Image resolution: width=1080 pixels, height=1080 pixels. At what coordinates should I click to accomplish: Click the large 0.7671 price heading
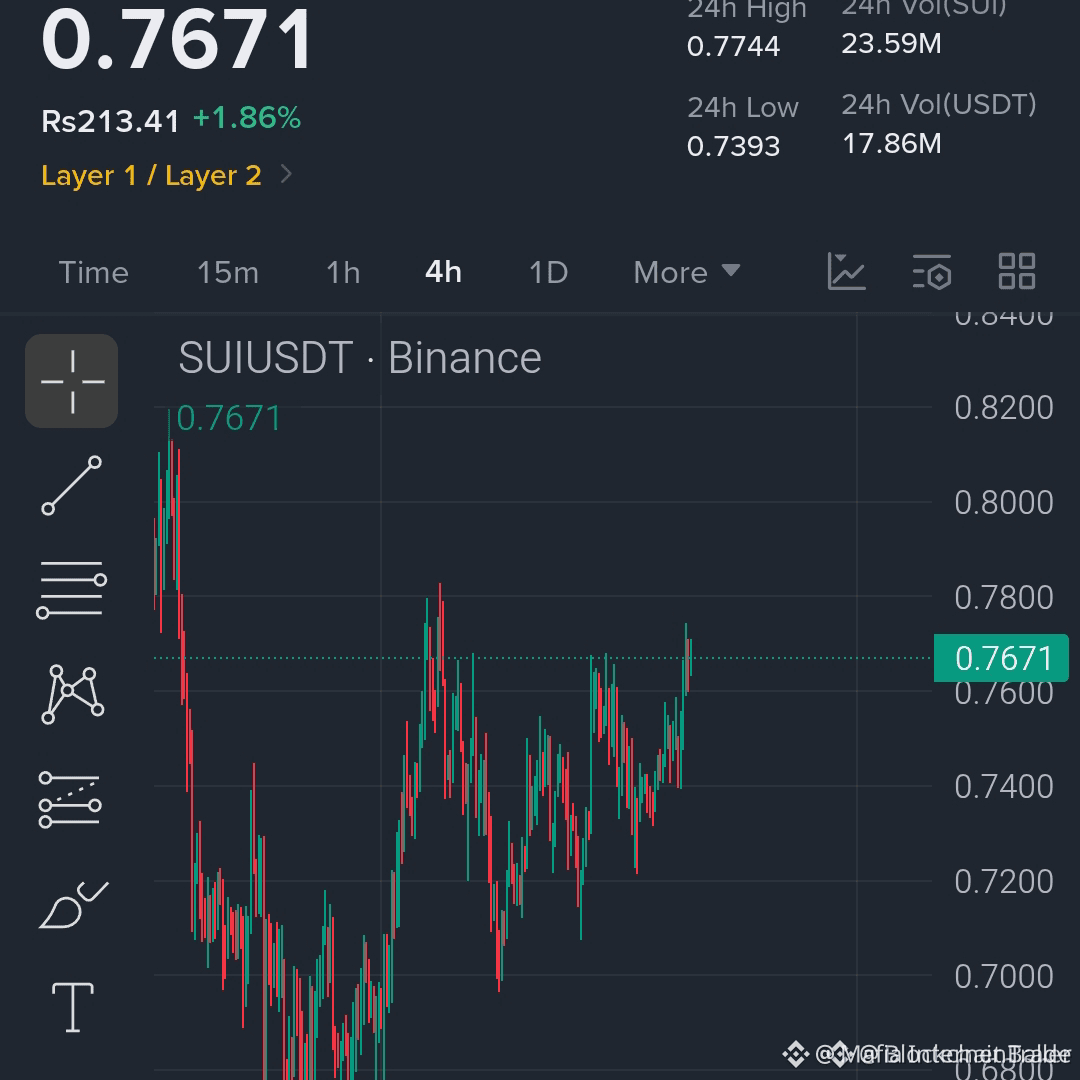[x=177, y=40]
